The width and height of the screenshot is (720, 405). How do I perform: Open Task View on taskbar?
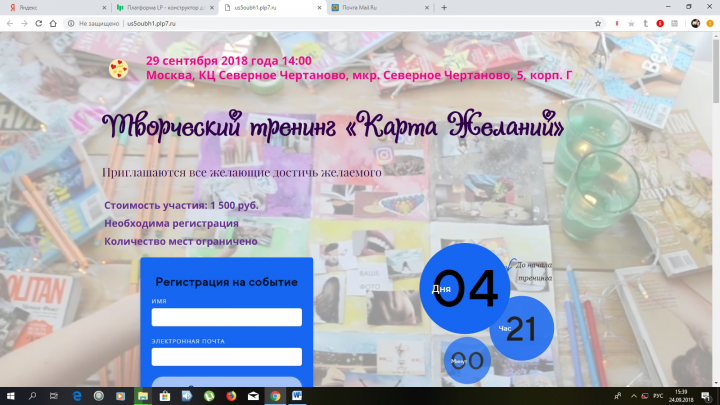coord(54,396)
